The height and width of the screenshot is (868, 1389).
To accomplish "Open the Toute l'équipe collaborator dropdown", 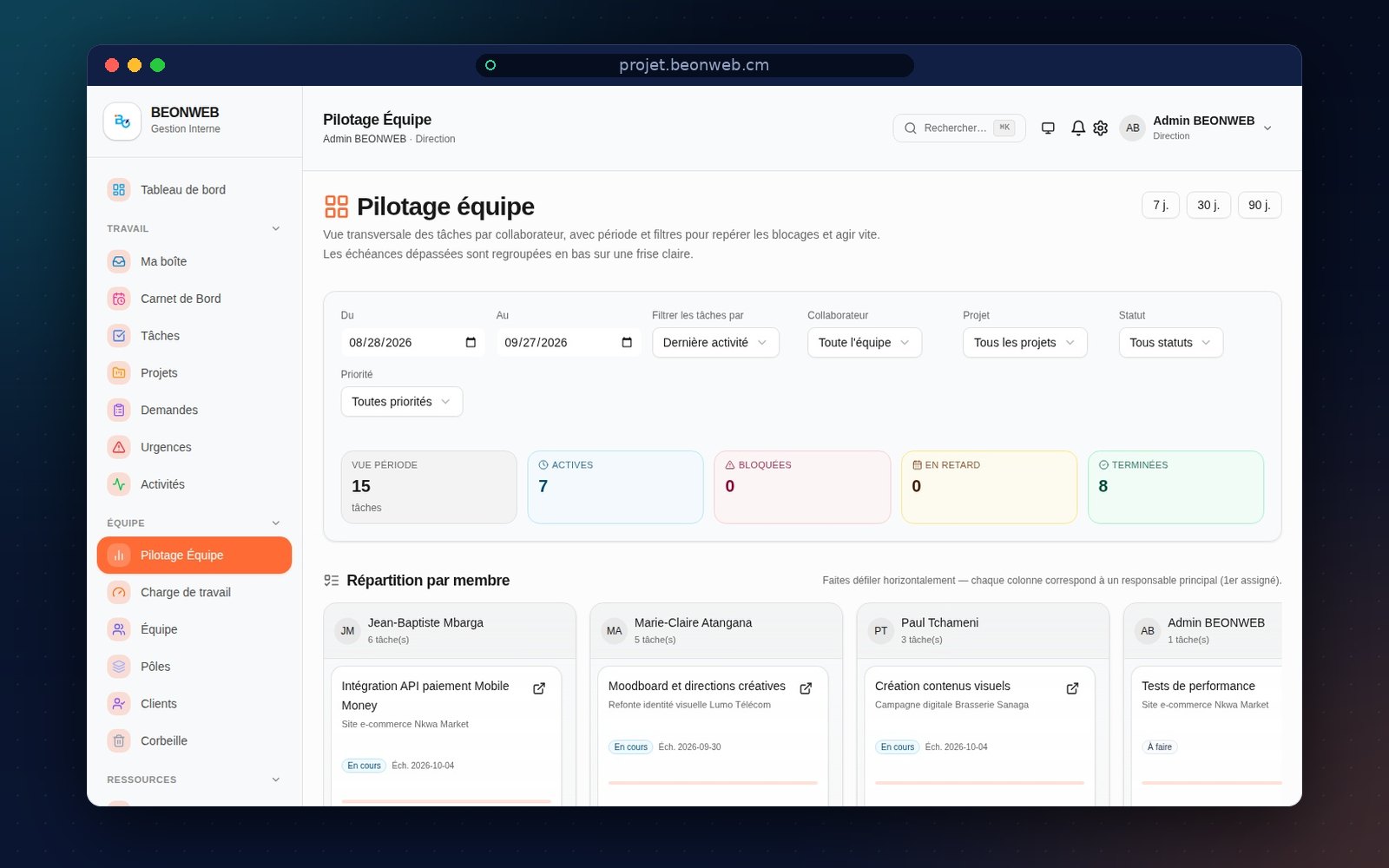I will pyautogui.click(x=865, y=343).
